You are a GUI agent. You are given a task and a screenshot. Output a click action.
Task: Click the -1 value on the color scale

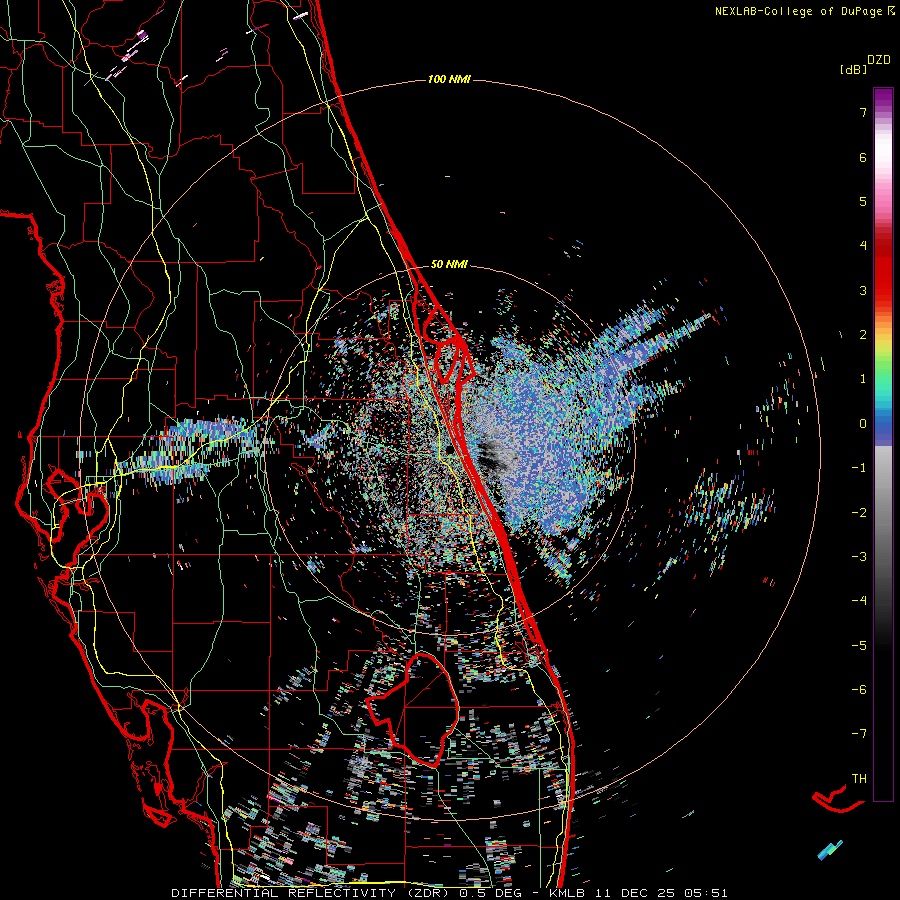(x=859, y=468)
